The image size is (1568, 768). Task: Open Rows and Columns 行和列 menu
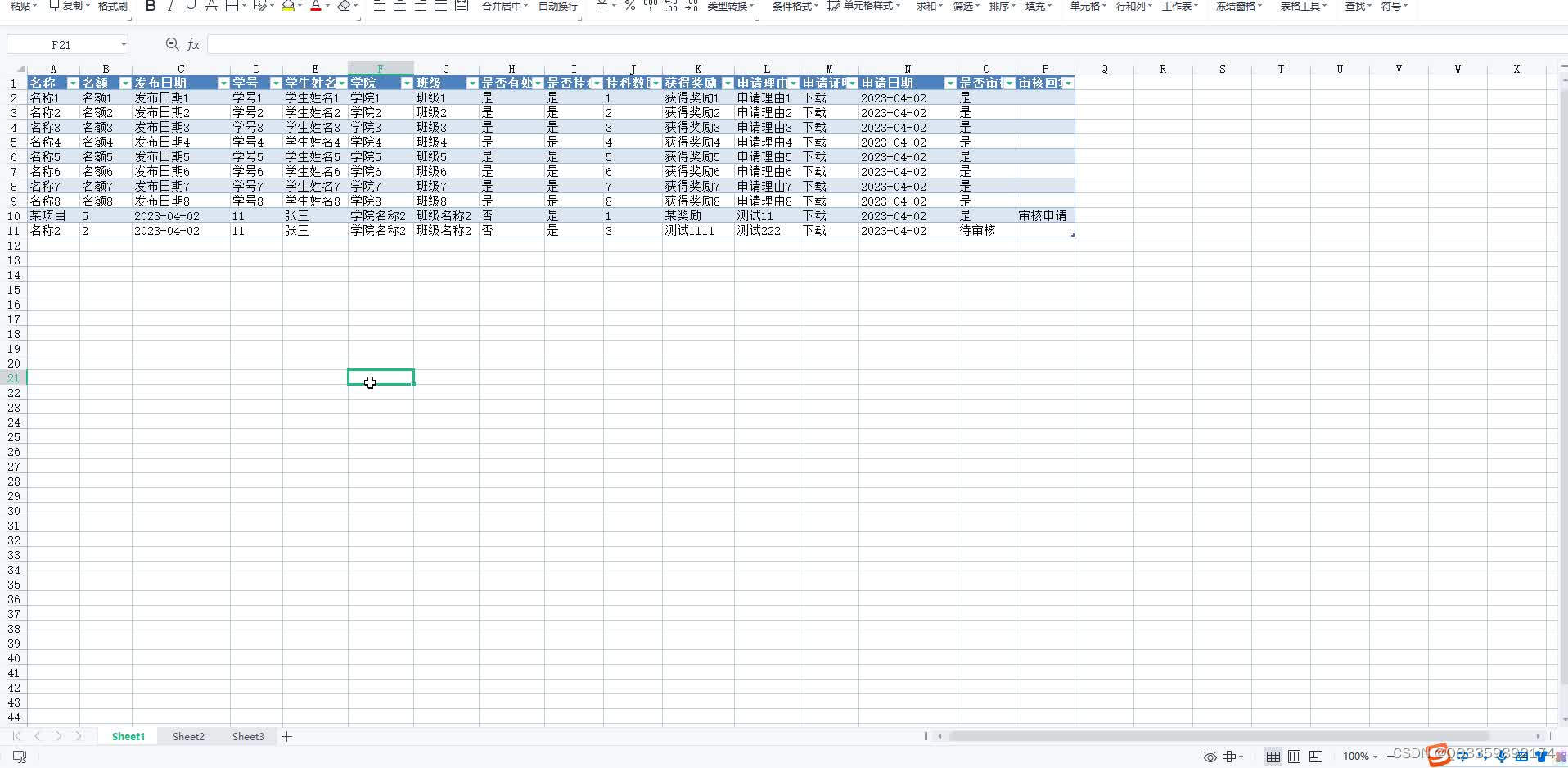pos(1134,6)
